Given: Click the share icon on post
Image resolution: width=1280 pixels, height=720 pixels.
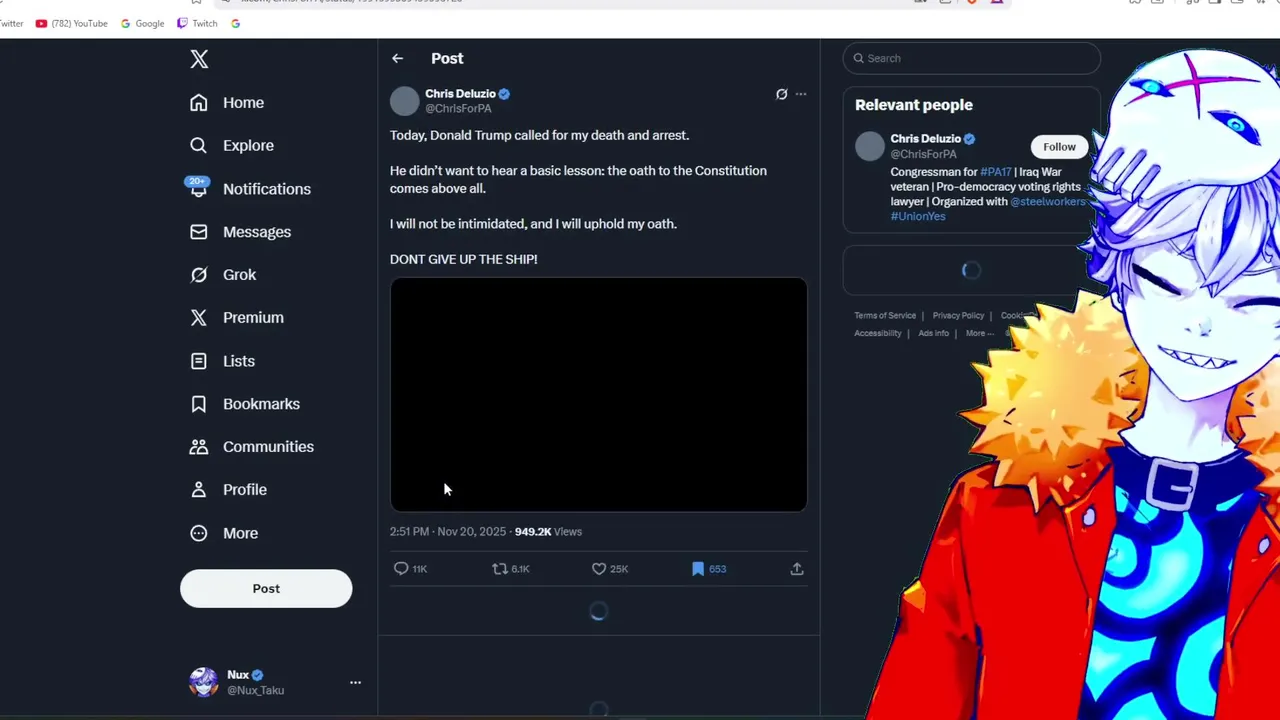Looking at the screenshot, I should click(797, 569).
